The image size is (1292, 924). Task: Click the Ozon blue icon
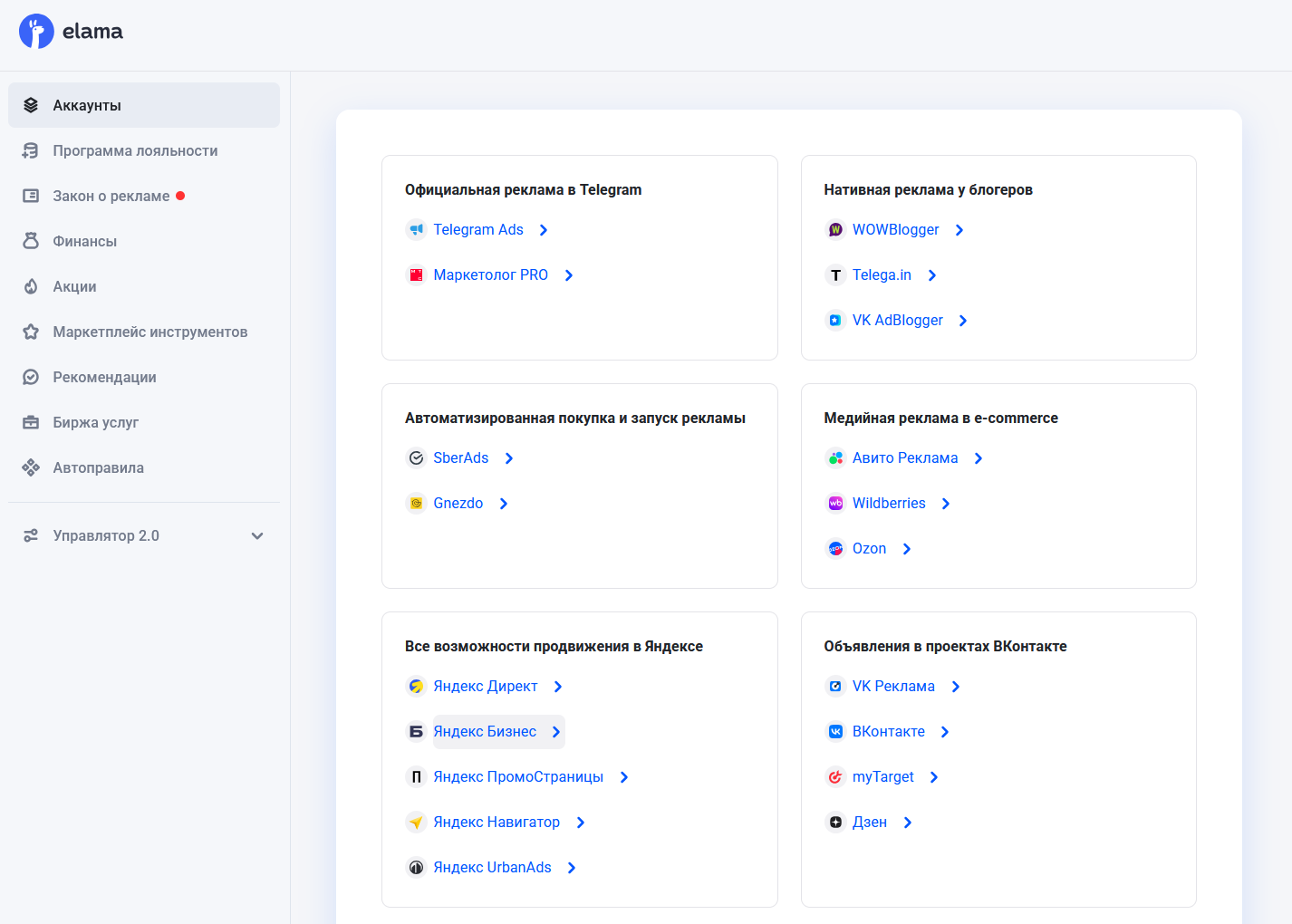click(835, 549)
